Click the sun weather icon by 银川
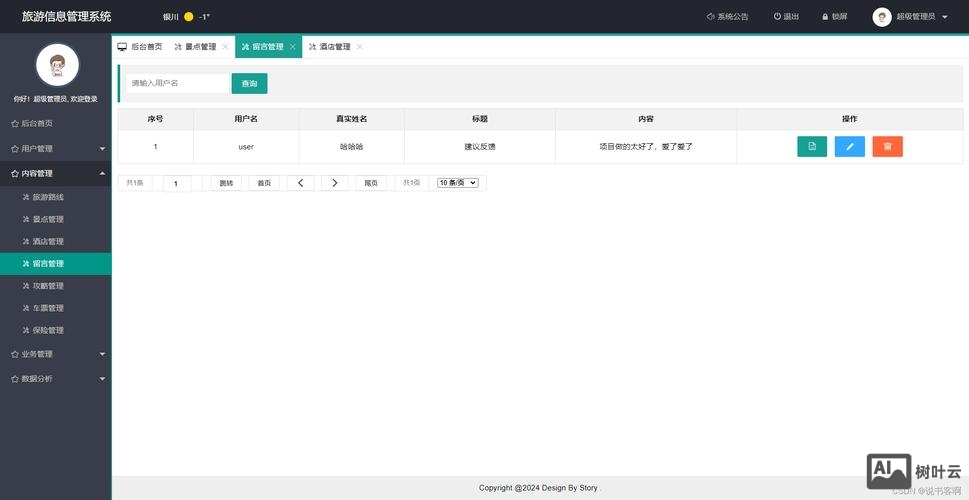The image size is (969, 500). pyautogui.click(x=188, y=17)
